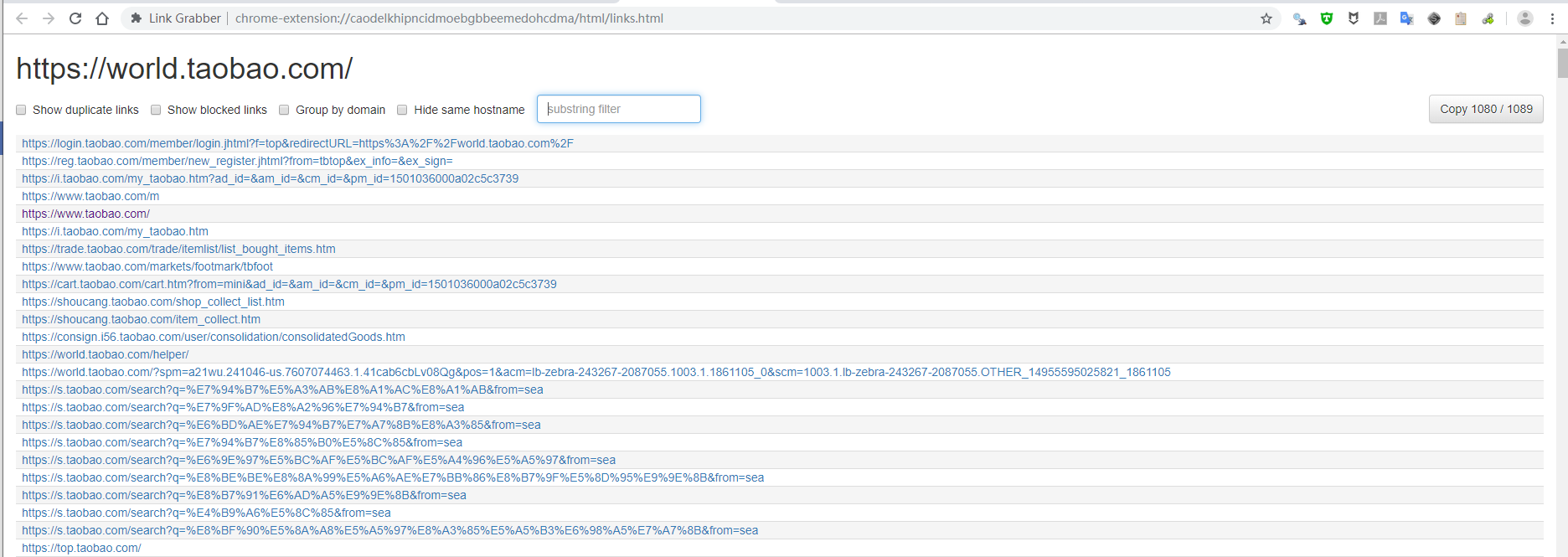Image resolution: width=1568 pixels, height=557 pixels.
Task: Open search link ending %8C%85&from=sea starting %E7%94
Action: [242, 442]
